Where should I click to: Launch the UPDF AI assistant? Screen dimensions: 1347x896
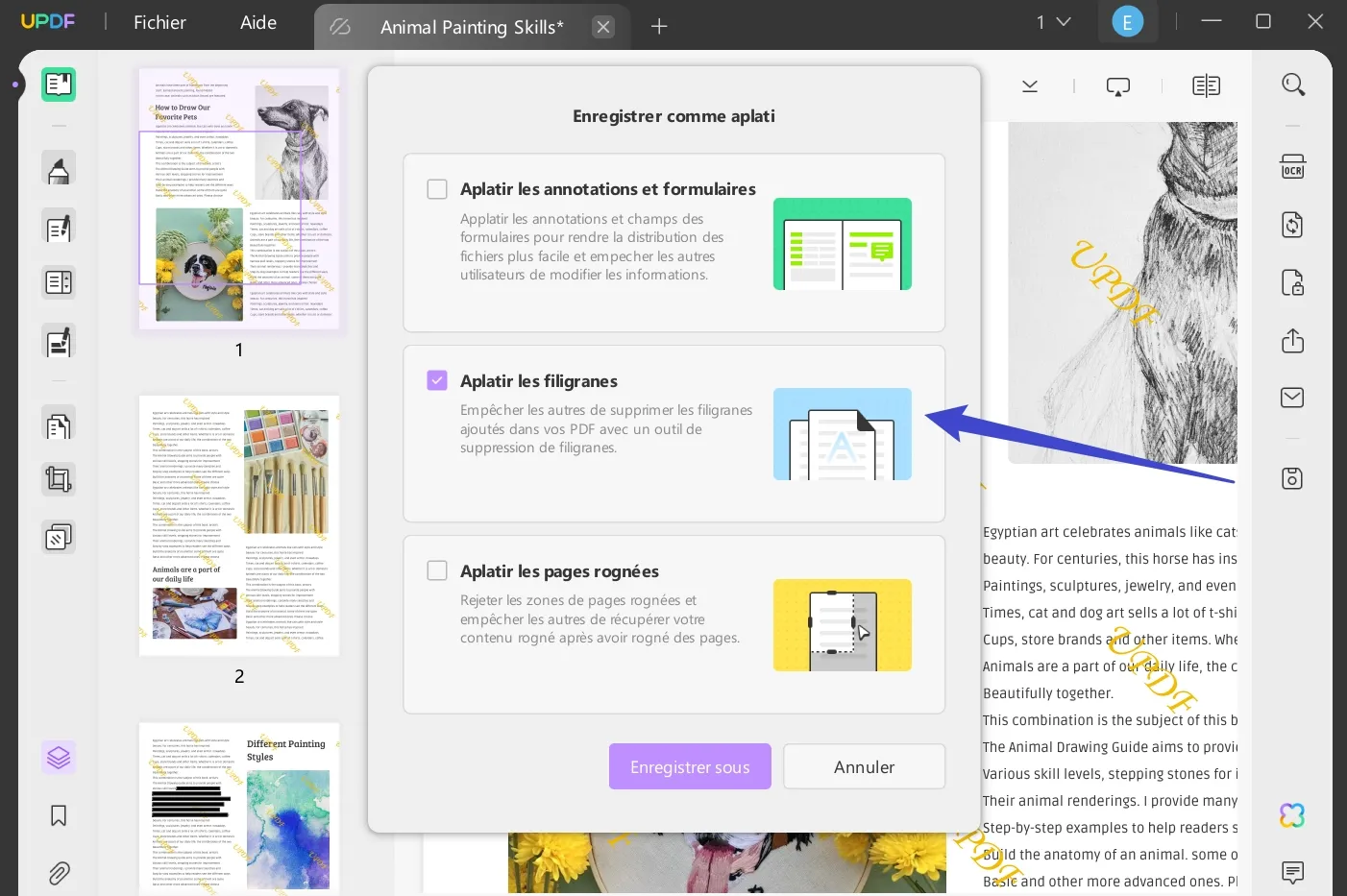point(1292,814)
